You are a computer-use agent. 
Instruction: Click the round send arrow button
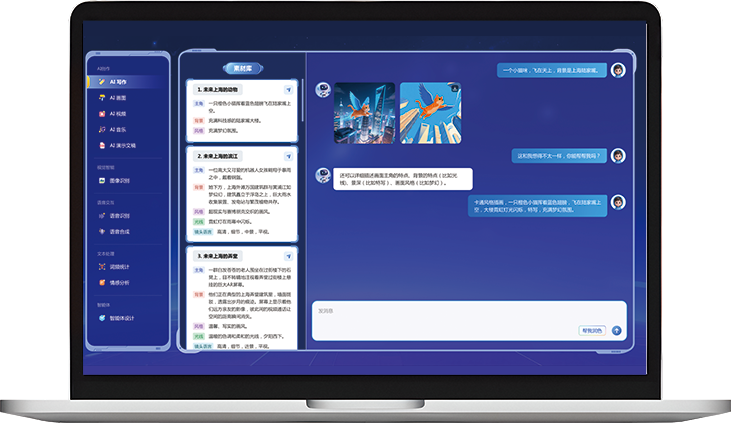click(616, 331)
